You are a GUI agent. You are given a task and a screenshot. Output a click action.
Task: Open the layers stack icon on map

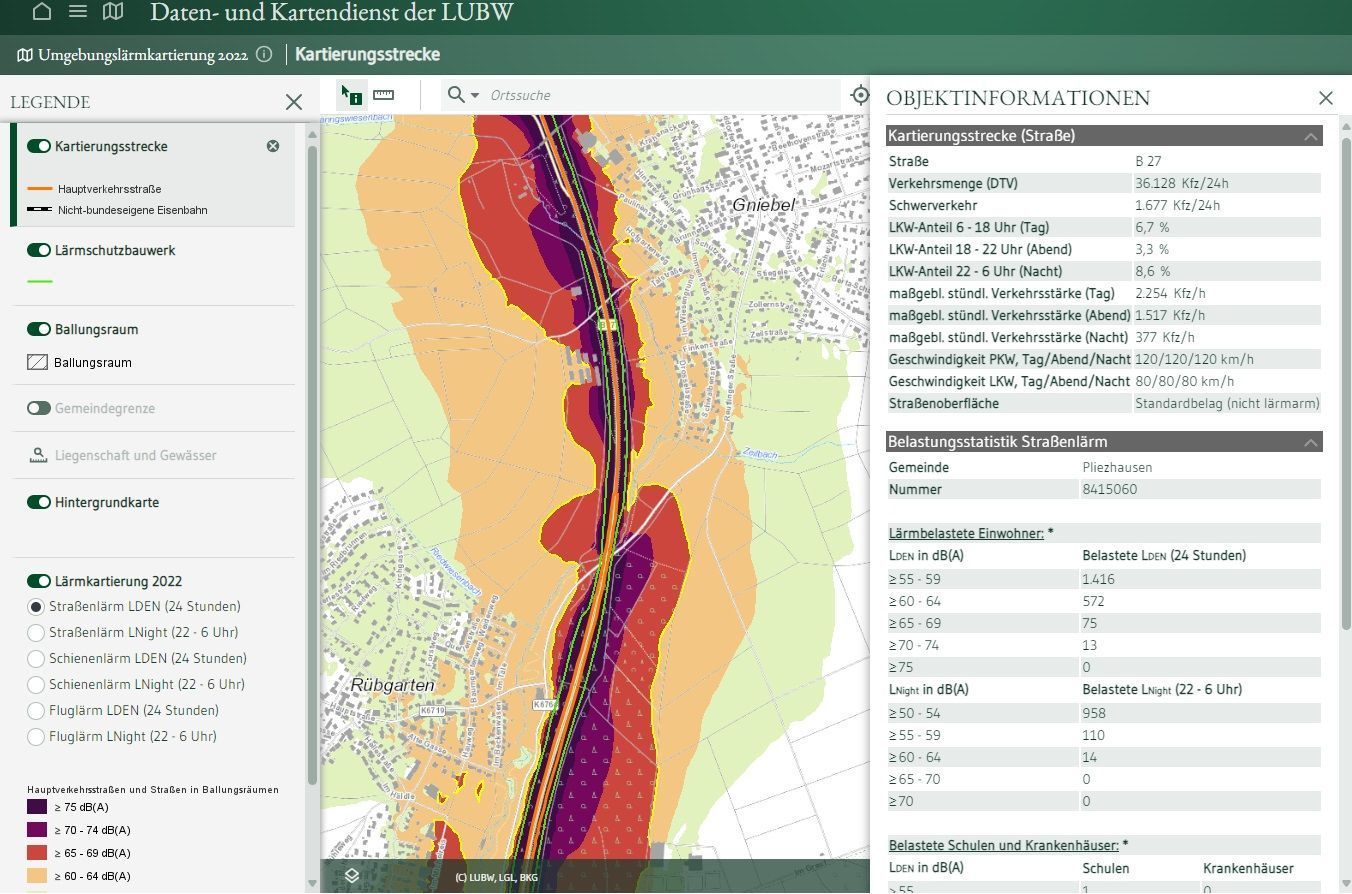tap(351, 876)
